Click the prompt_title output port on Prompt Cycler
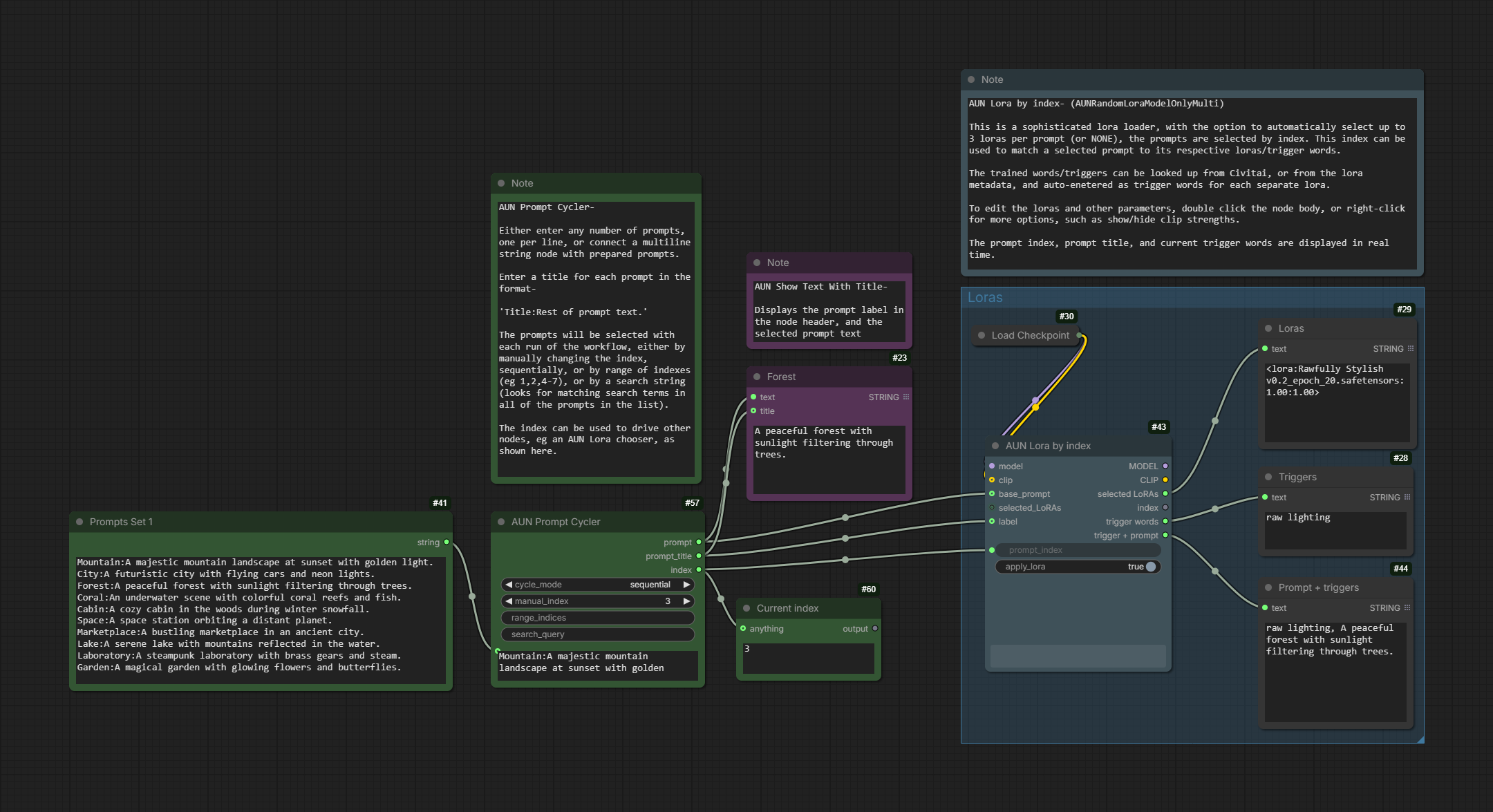Viewport: 1493px width, 812px height. [699, 556]
